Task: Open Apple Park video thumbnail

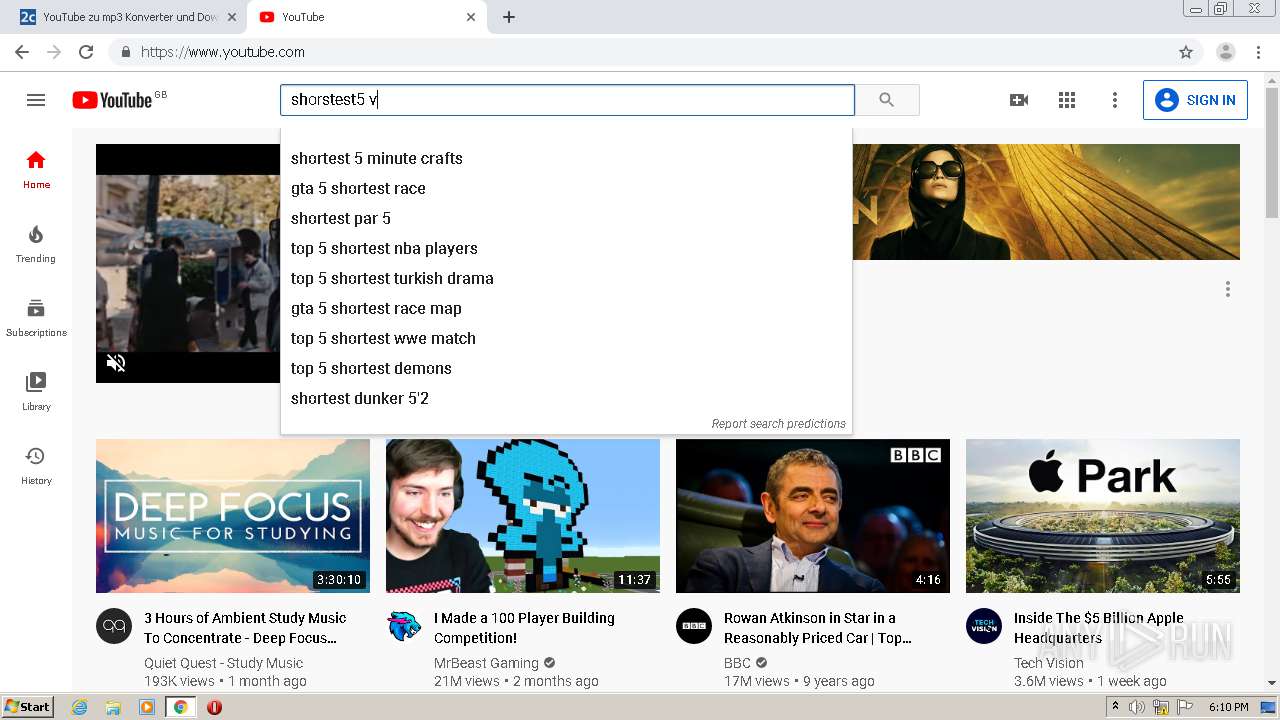Action: [1103, 516]
